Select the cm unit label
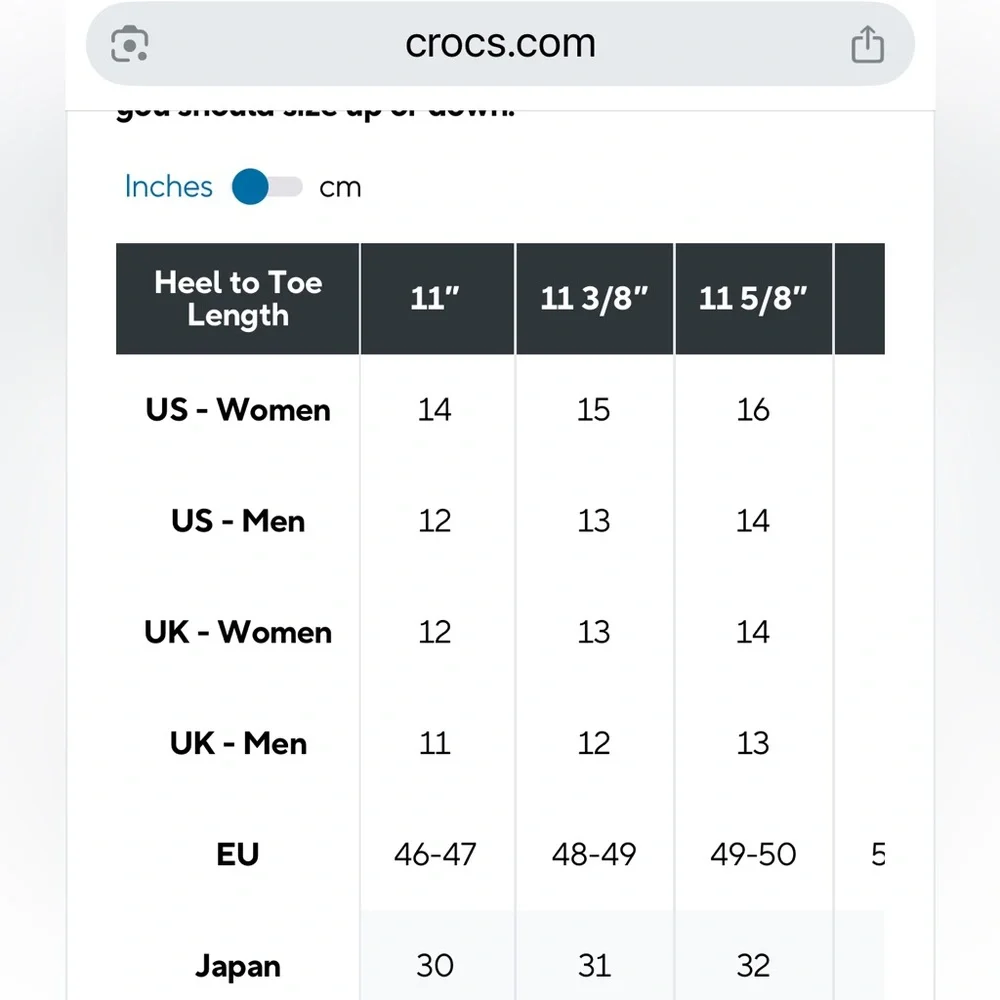The width and height of the screenshot is (1000, 1000). (340, 188)
